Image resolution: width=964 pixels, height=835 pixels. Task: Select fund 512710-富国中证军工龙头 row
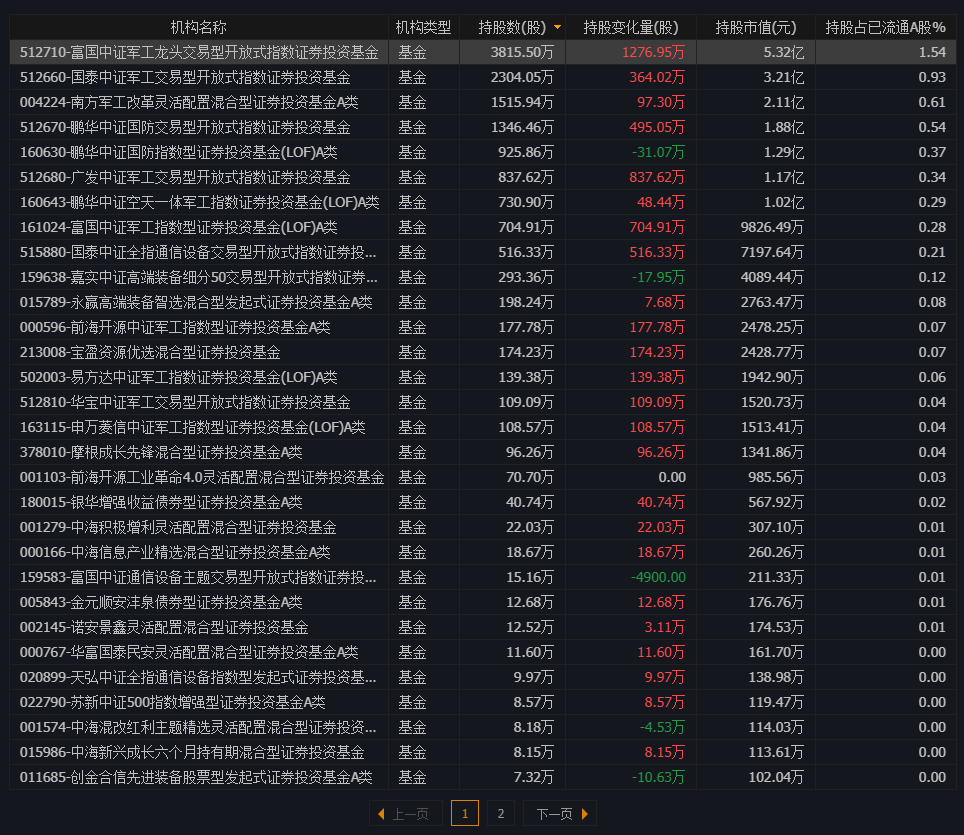coord(483,52)
